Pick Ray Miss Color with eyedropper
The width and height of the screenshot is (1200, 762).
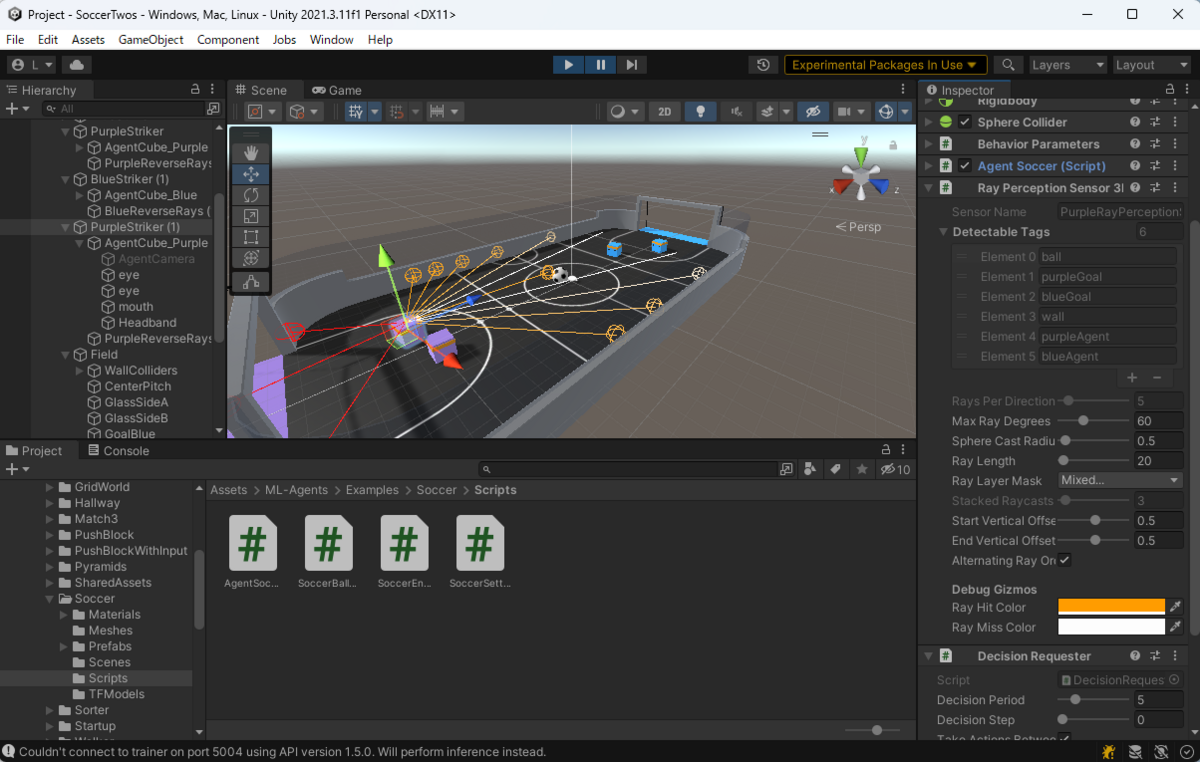click(1176, 627)
